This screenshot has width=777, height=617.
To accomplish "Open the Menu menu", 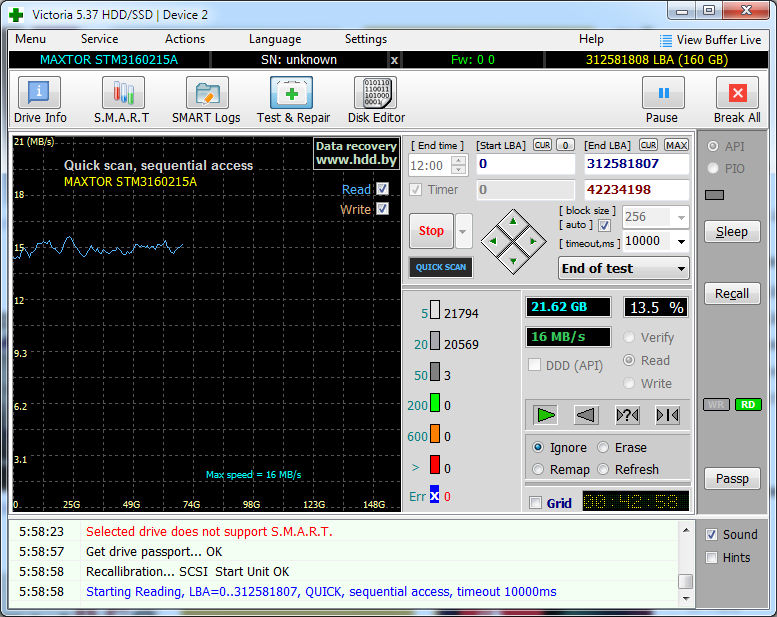I will 30,39.
